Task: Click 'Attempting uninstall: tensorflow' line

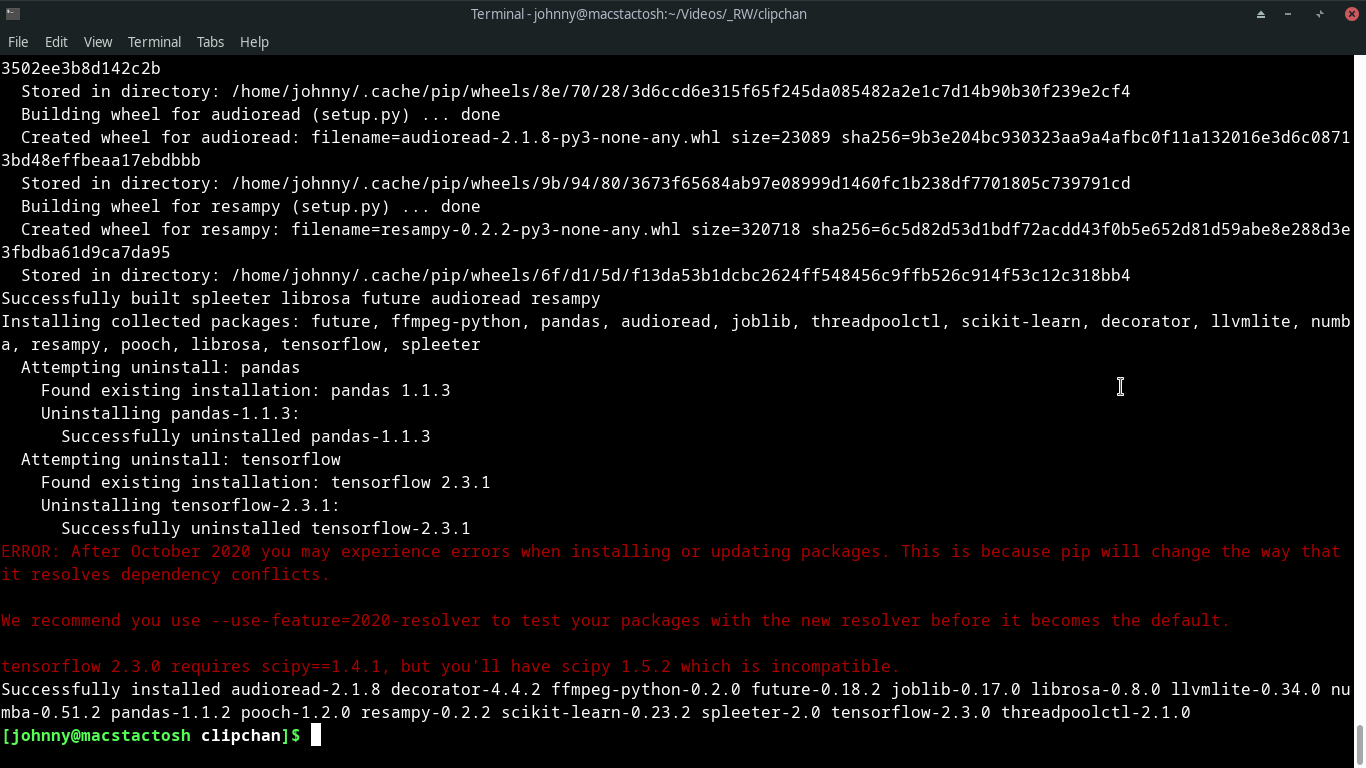Action: click(x=181, y=459)
